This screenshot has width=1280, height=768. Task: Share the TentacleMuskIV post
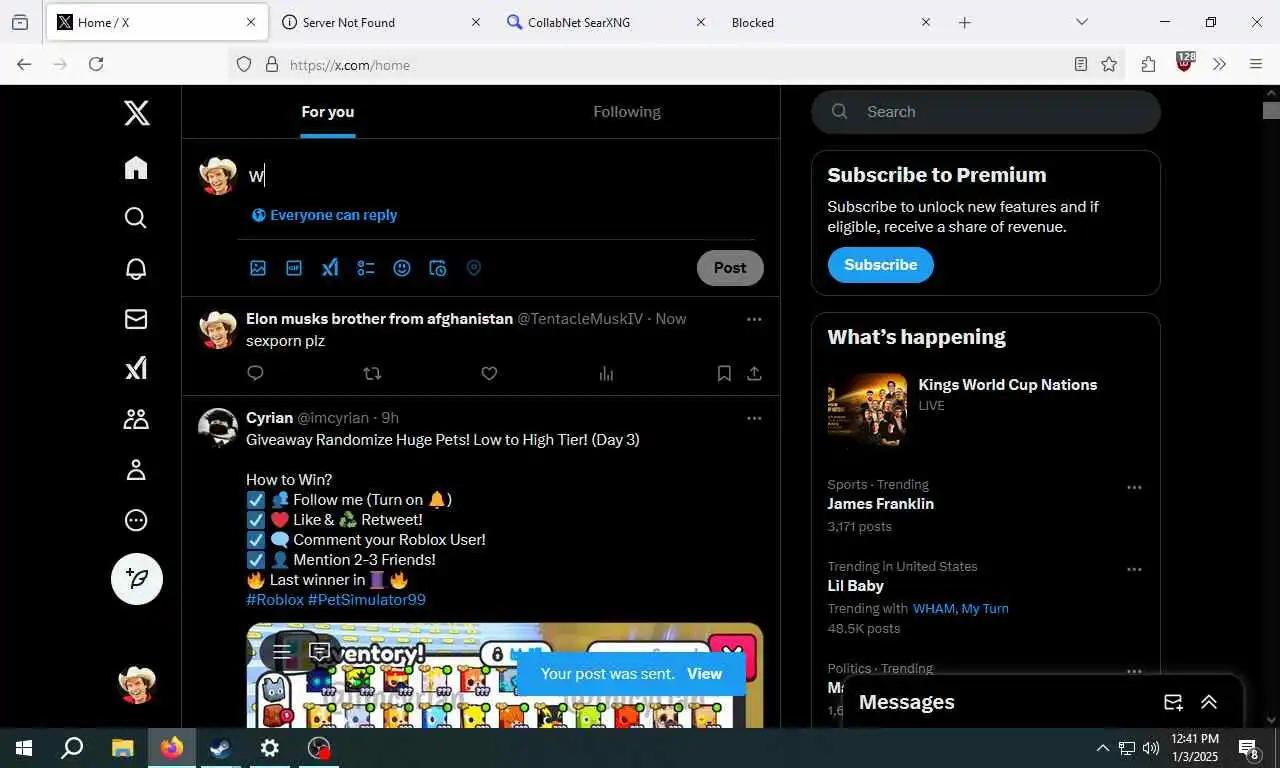click(x=754, y=373)
